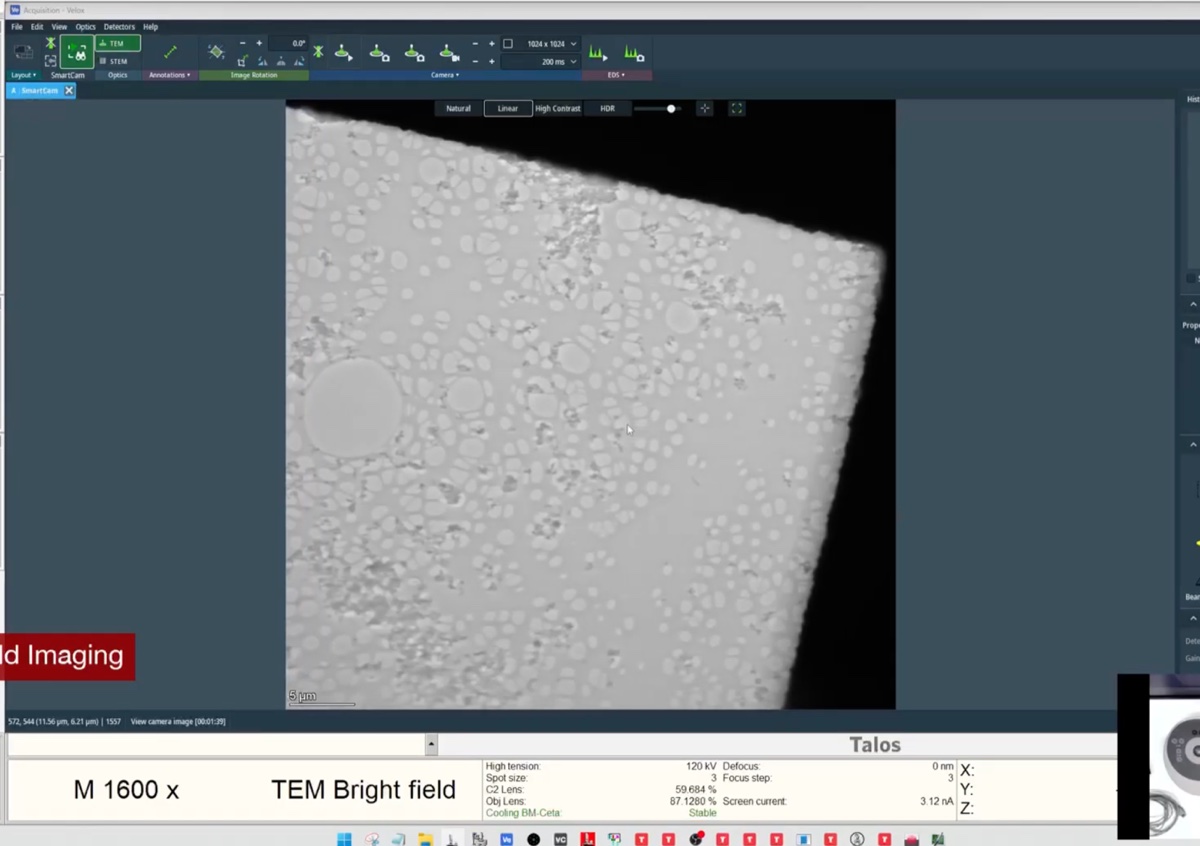Expand the Camera group dropdown
The image size is (1200, 846).
tap(445, 75)
